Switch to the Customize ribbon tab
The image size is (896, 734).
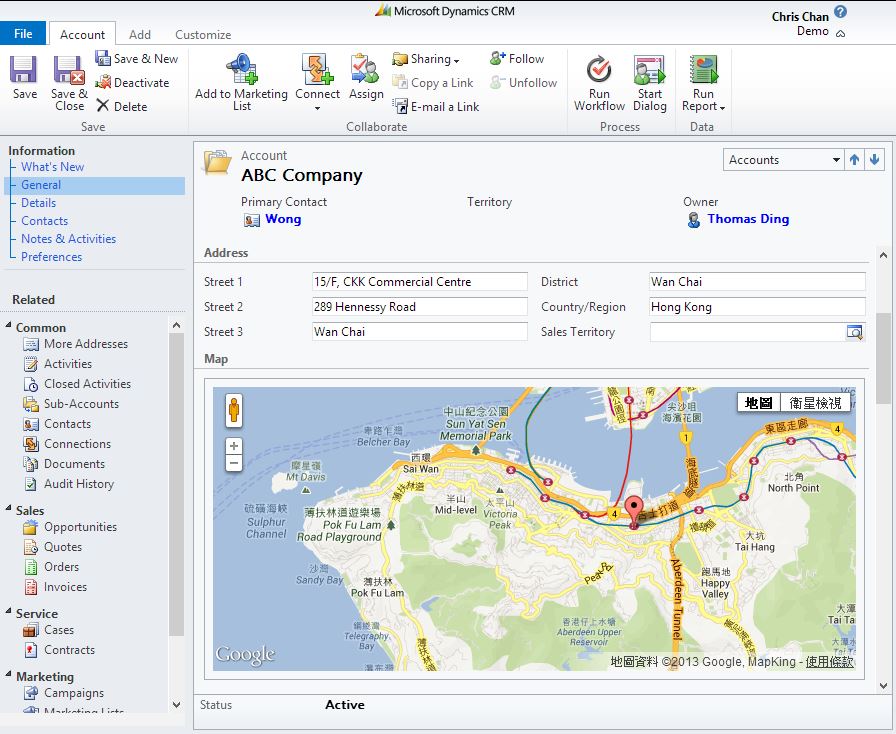pyautogui.click(x=203, y=34)
